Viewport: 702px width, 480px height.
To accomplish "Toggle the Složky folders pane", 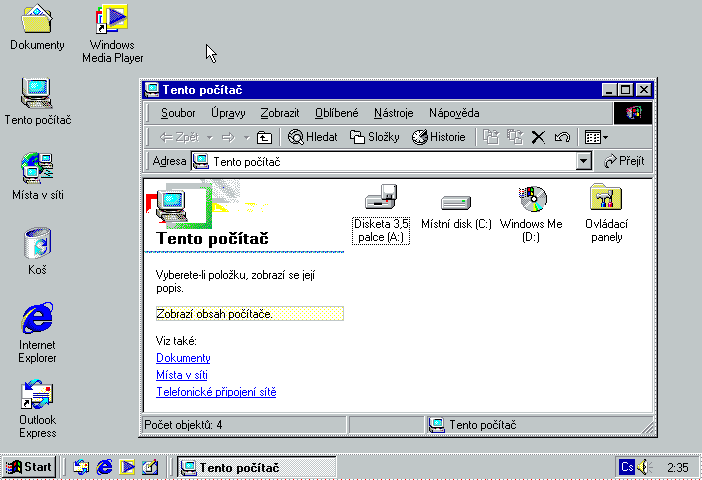I will tap(375, 137).
